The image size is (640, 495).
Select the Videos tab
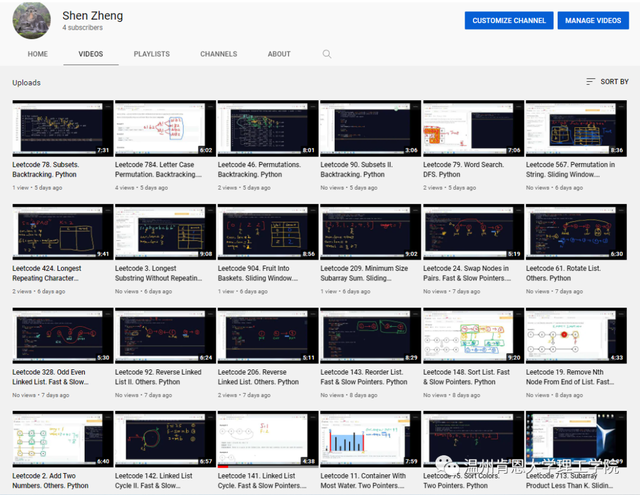point(91,54)
